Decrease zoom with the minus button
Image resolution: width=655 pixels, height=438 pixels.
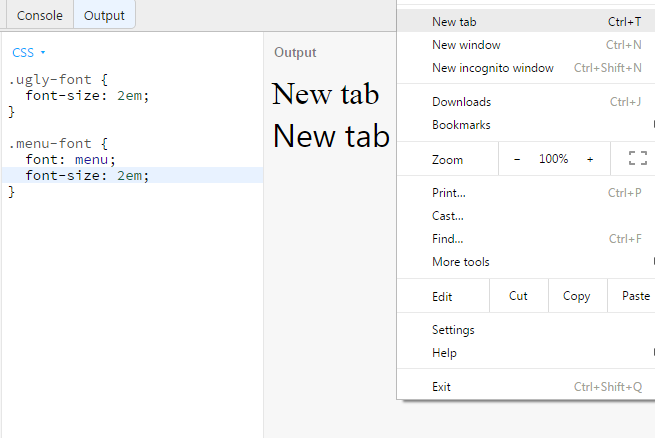pos(517,159)
